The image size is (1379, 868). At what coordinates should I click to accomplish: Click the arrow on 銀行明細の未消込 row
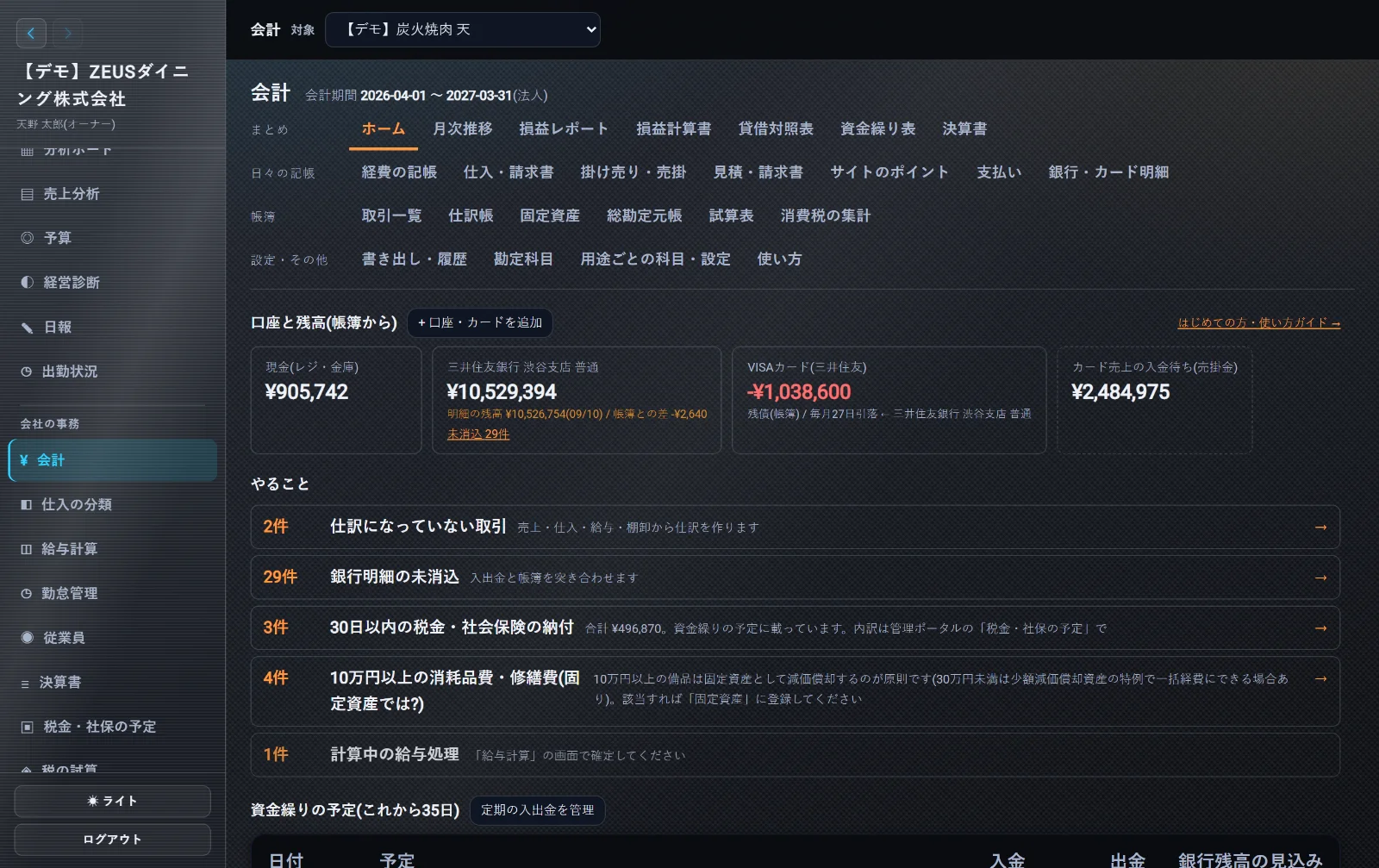1320,578
